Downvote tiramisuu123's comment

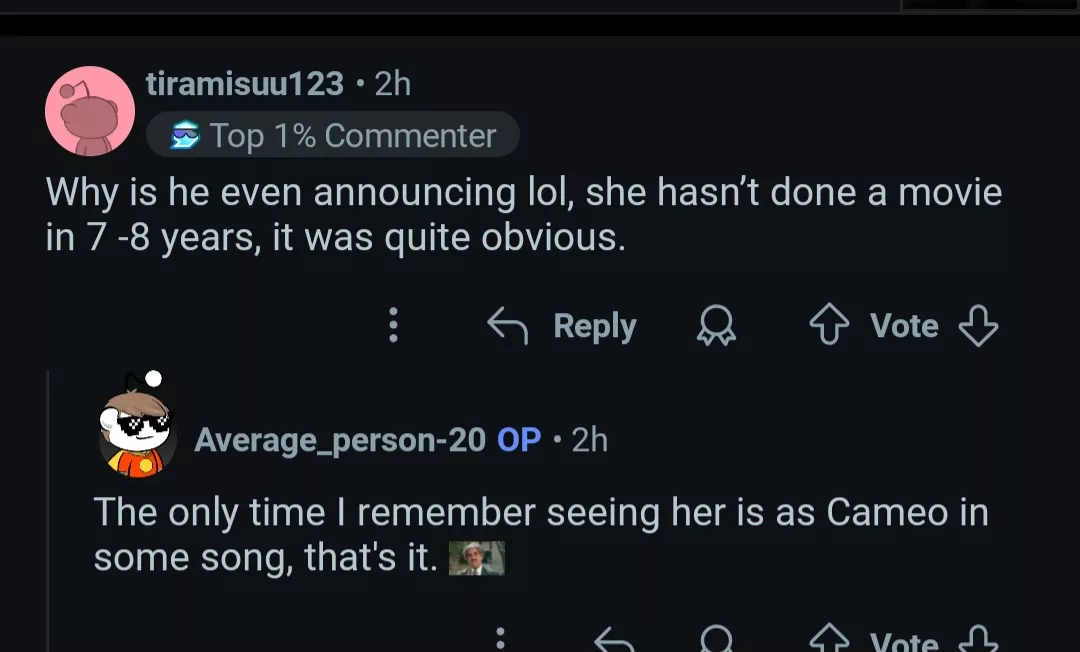coord(978,326)
